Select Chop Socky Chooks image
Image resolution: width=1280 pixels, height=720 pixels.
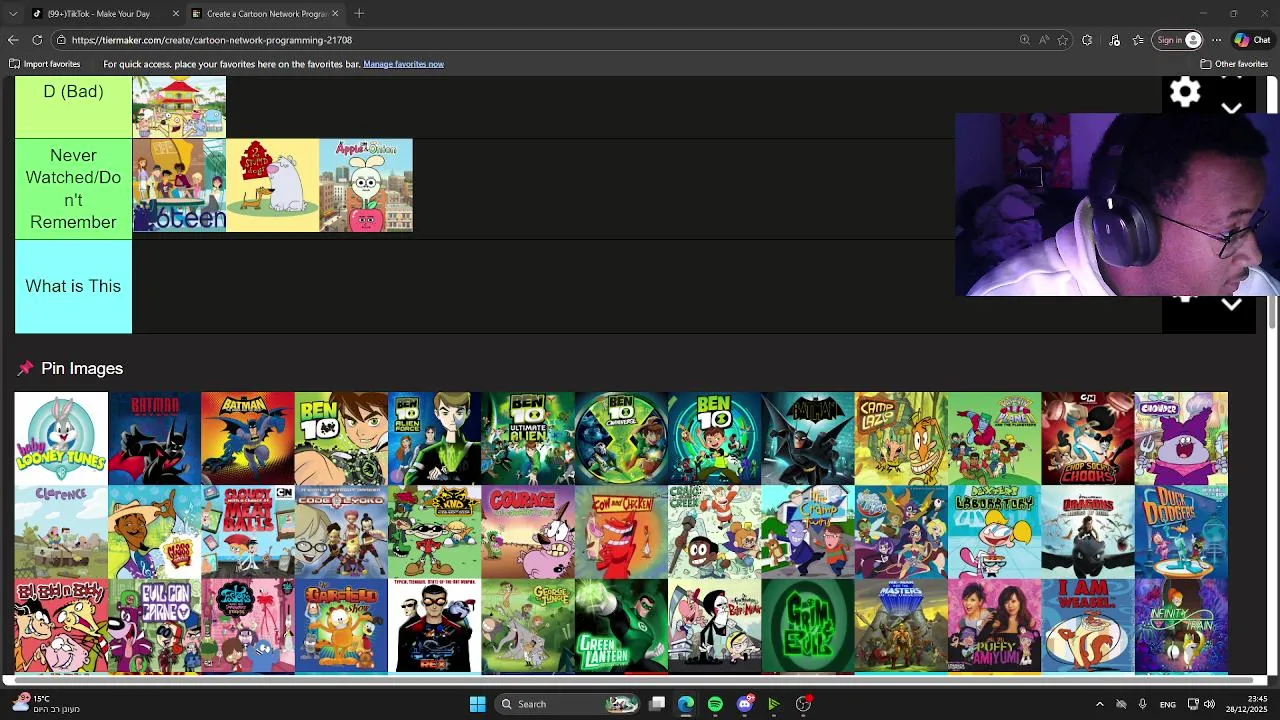pyautogui.click(x=1088, y=438)
